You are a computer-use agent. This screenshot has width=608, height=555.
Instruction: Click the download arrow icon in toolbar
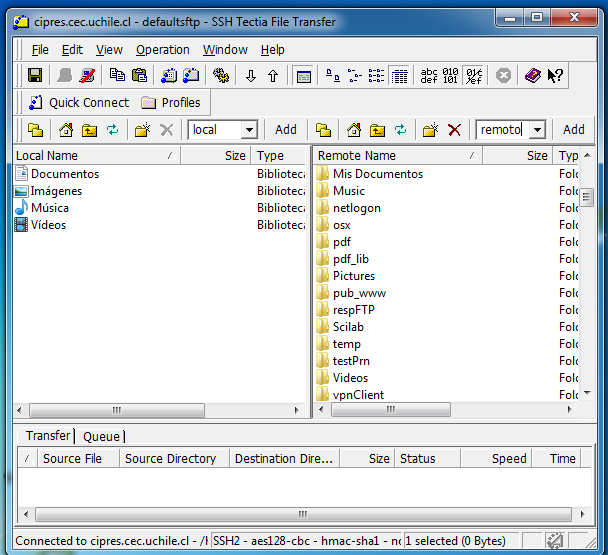click(251, 76)
